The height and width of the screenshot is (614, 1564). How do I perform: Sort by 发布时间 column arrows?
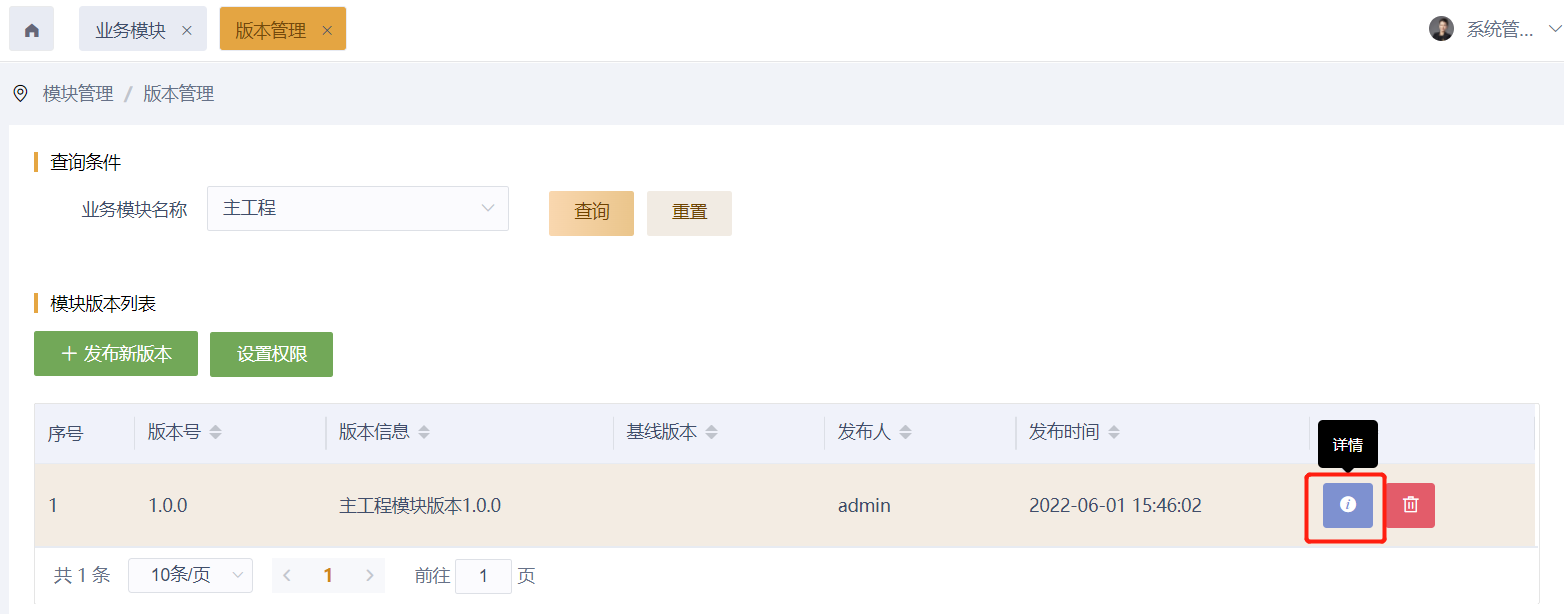pos(1114,433)
